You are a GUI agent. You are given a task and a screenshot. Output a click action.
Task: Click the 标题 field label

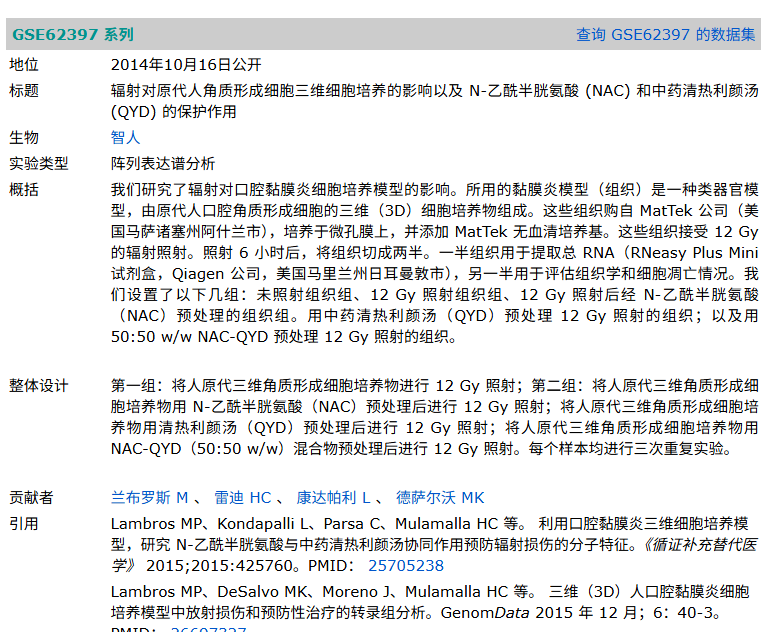click(x=24, y=91)
